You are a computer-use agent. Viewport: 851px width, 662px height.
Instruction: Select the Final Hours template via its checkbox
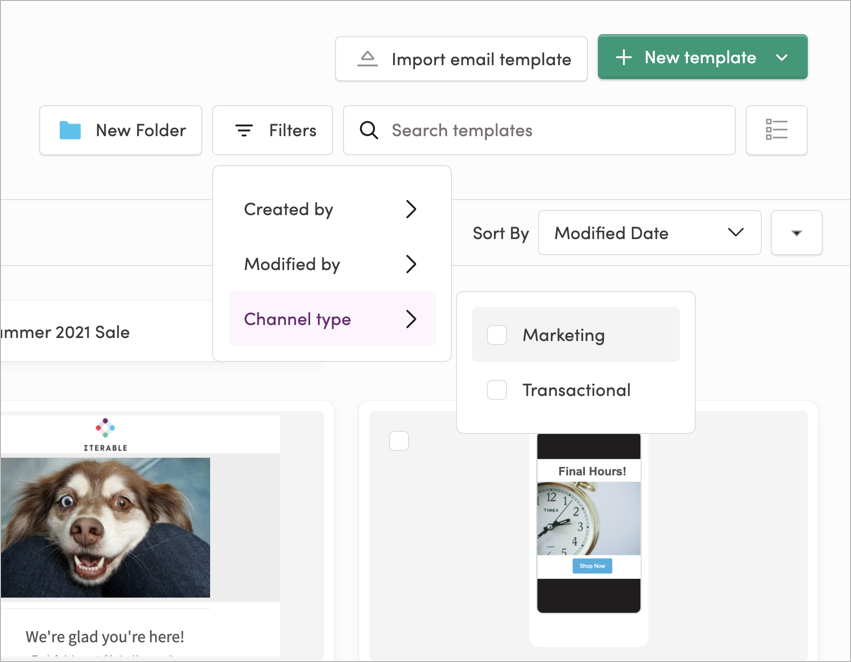(x=399, y=440)
